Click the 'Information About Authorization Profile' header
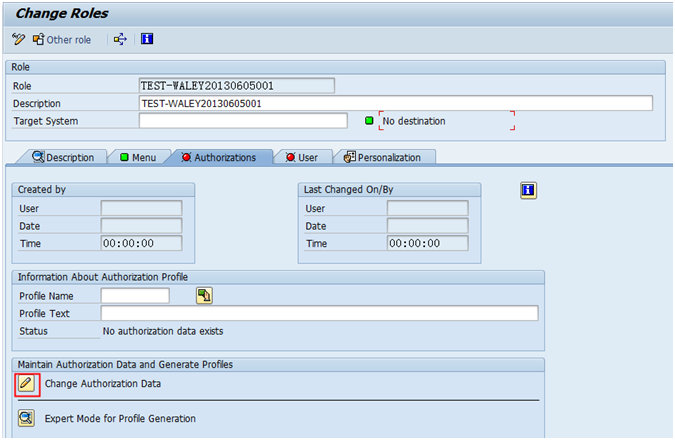This screenshot has width=675, height=440. (x=102, y=277)
